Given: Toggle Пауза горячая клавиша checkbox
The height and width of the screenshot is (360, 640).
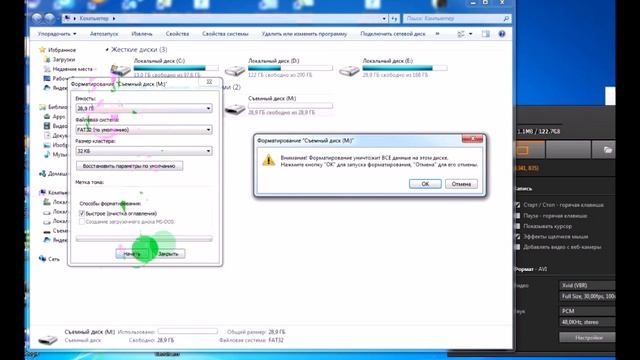Looking at the screenshot, I should point(518,216).
